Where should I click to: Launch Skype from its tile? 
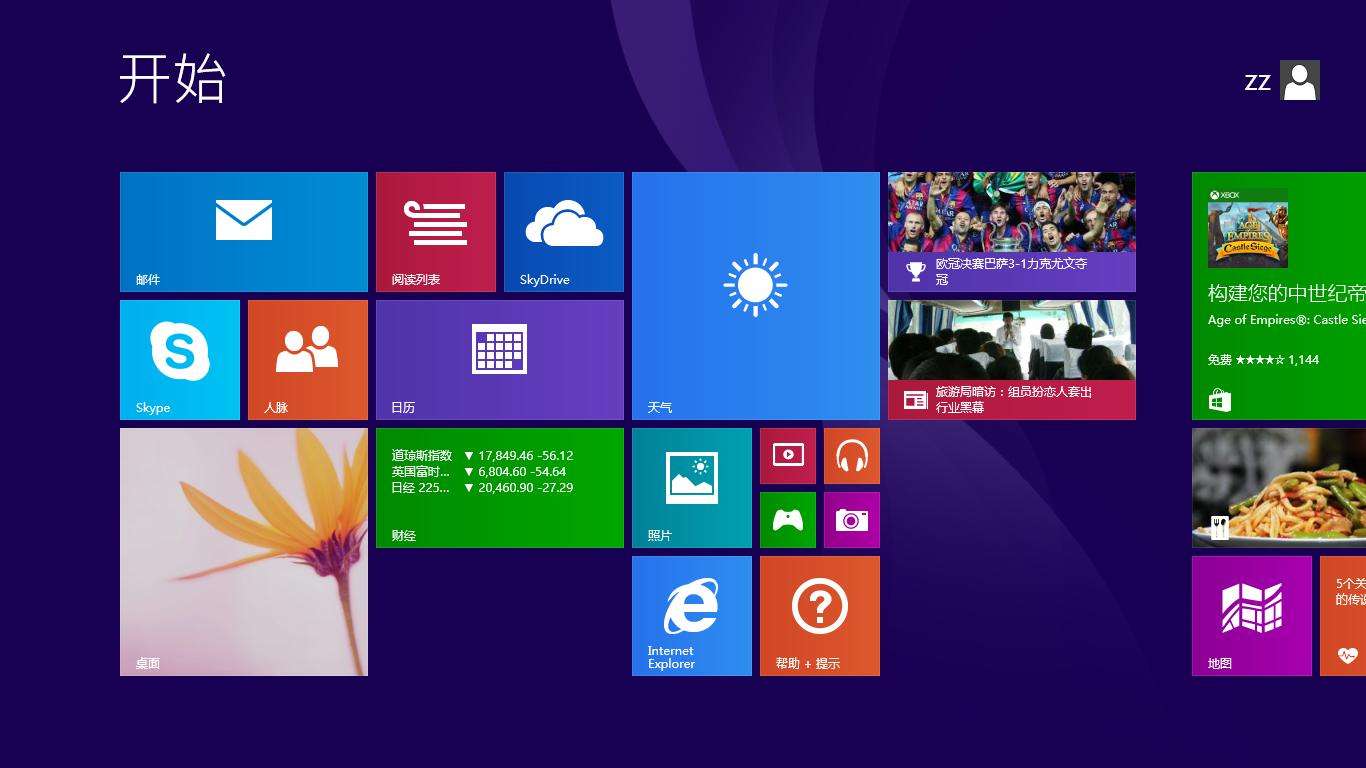point(180,359)
